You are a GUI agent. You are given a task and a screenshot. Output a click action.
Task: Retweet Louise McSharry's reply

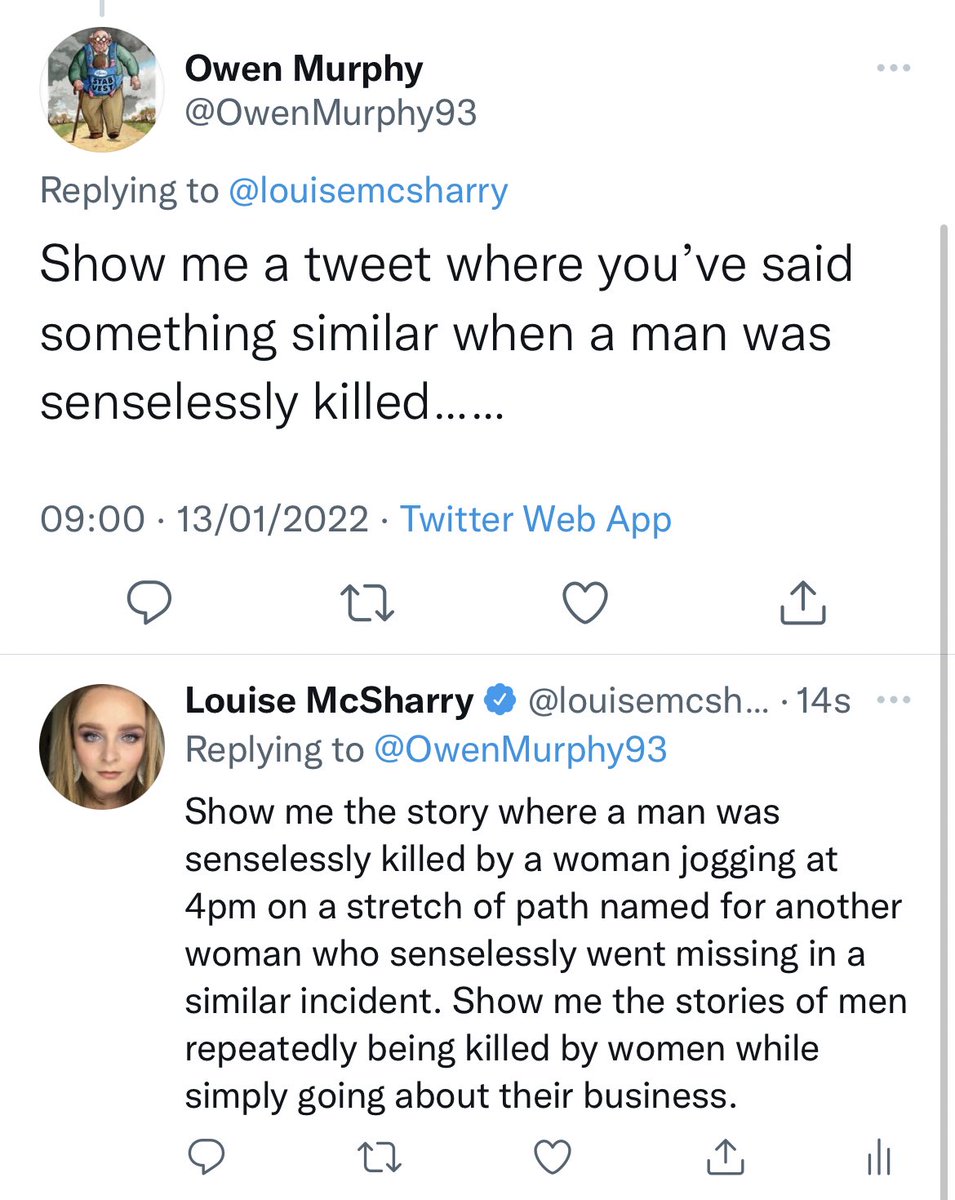point(377,1157)
